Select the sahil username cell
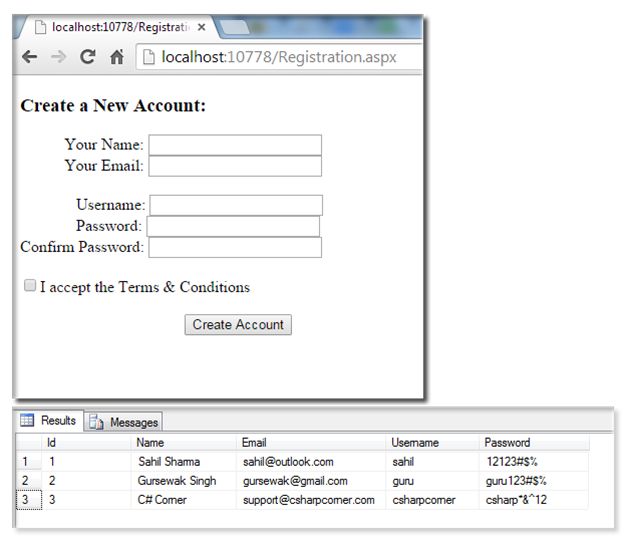Screen dimensions: 624x536 pyautogui.click(x=432, y=462)
